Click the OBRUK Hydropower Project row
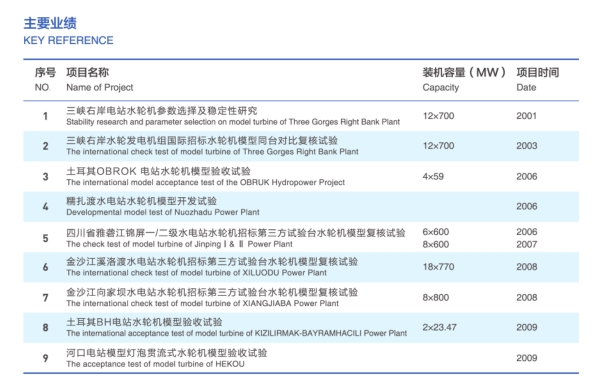This screenshot has width=606, height=382. coord(301,176)
